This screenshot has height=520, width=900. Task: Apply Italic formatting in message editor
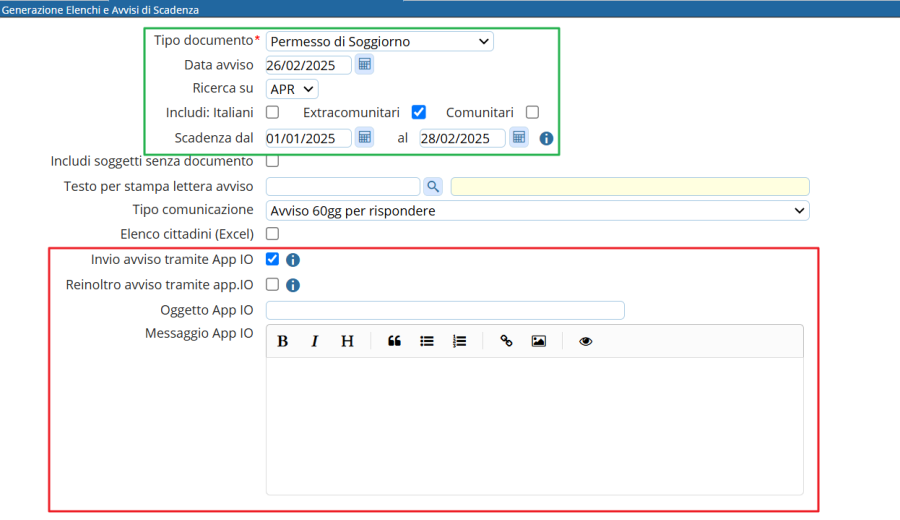pos(314,341)
